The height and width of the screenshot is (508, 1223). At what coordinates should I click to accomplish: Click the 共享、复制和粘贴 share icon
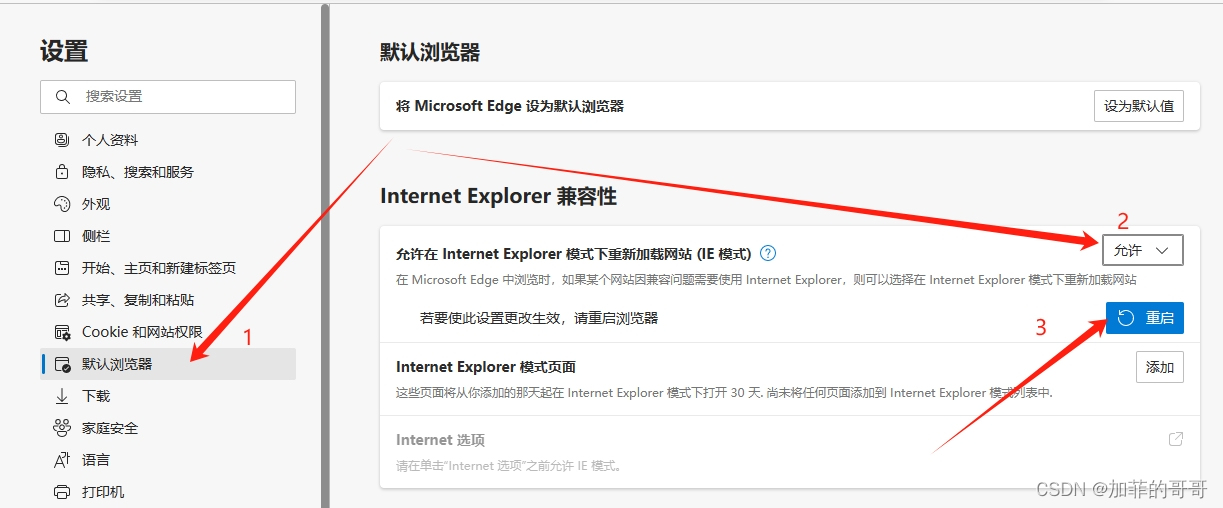(x=62, y=300)
